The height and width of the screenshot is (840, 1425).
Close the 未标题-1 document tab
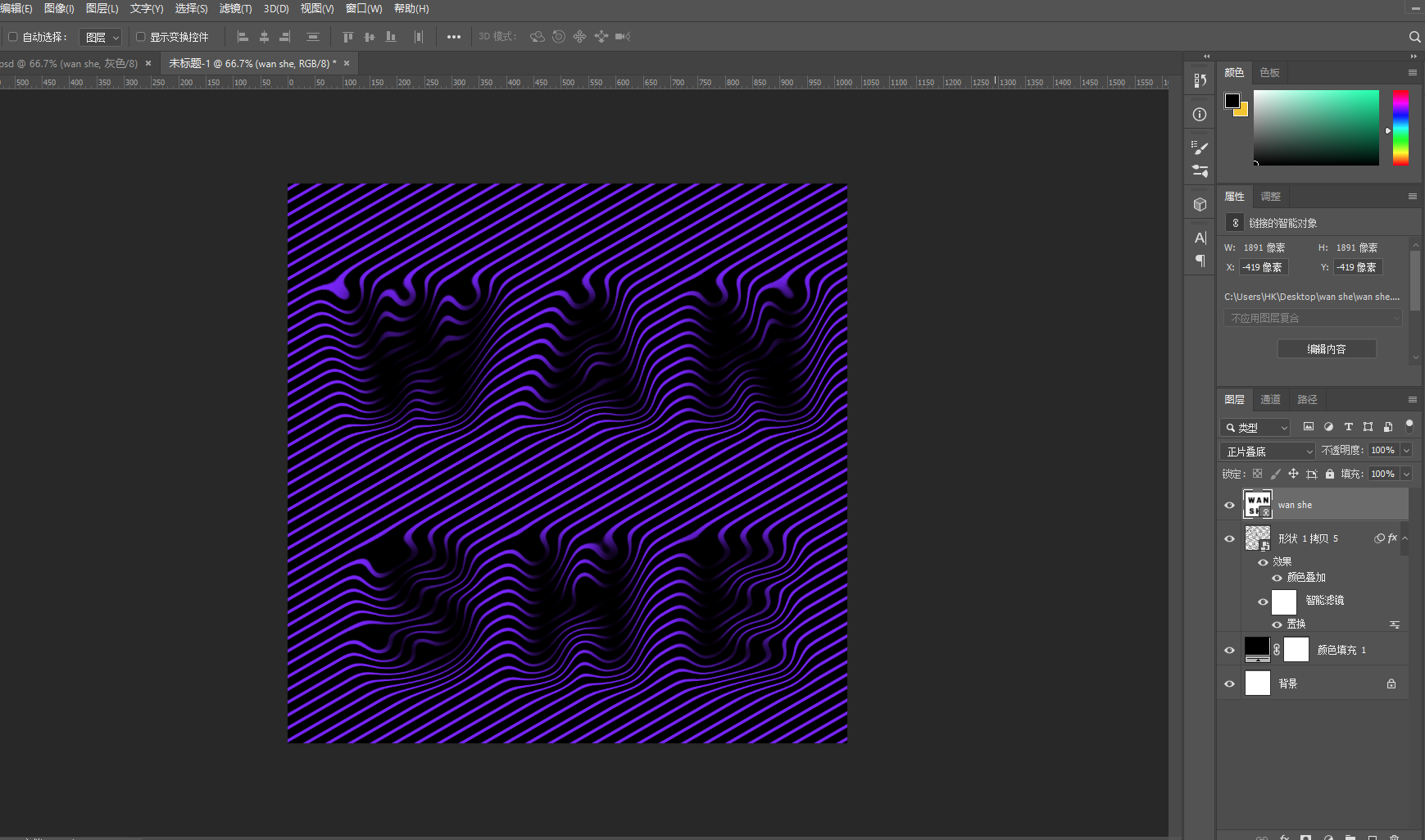point(347,63)
